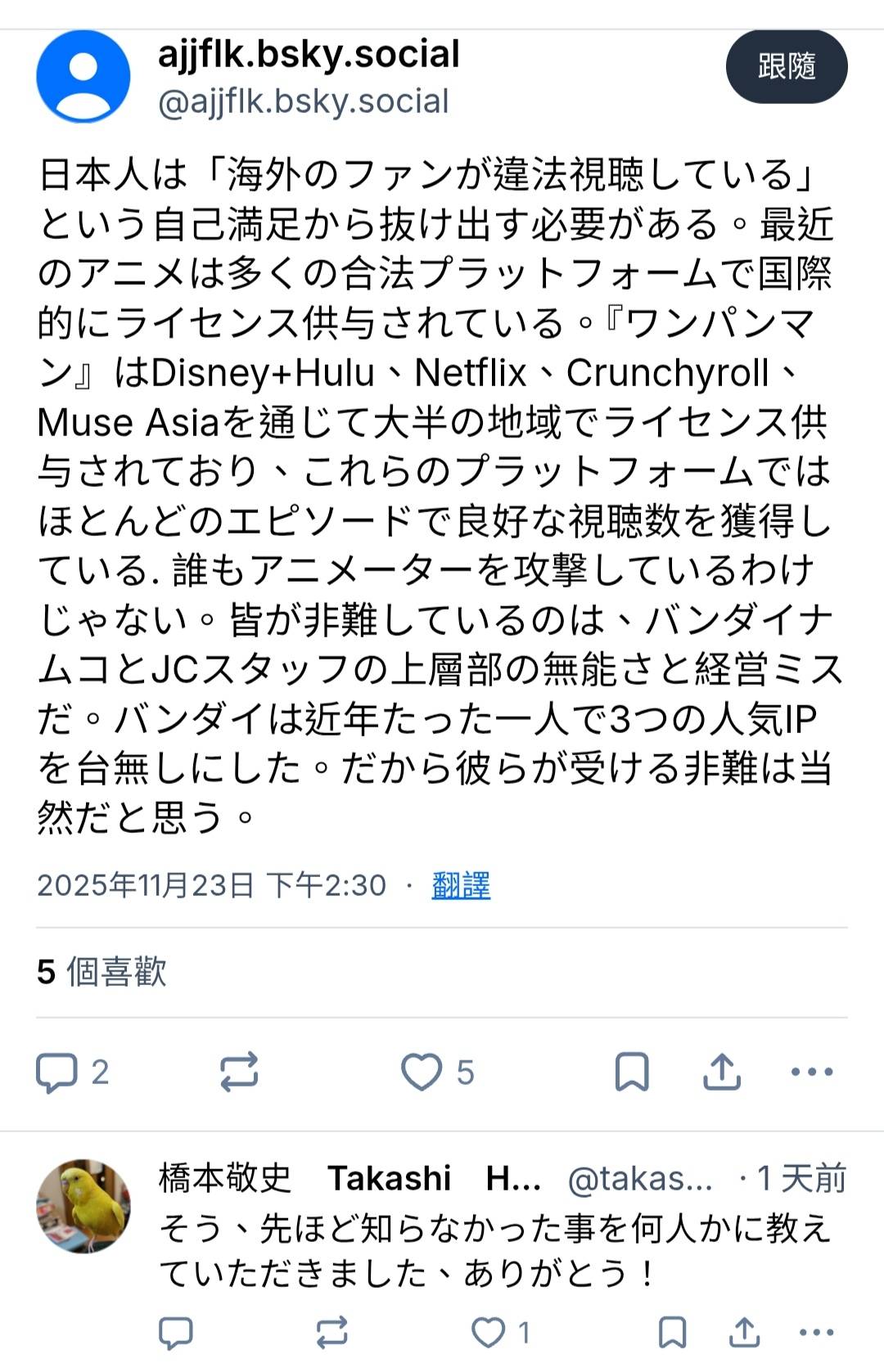The height and width of the screenshot is (1372, 884).
Task: Open ajjflk.bsky.social profile avatar
Action: [x=83, y=76]
